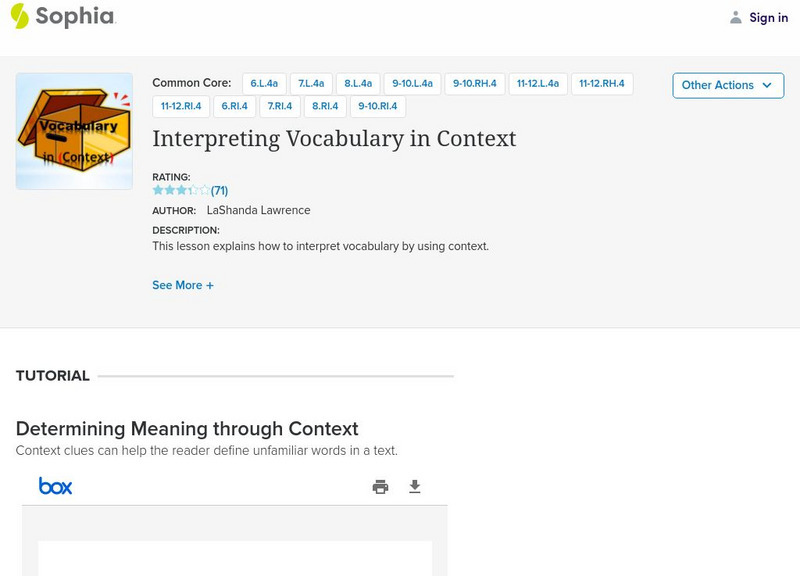Open the Vocabulary in Context thumbnail
The height and width of the screenshot is (576, 800).
74,131
